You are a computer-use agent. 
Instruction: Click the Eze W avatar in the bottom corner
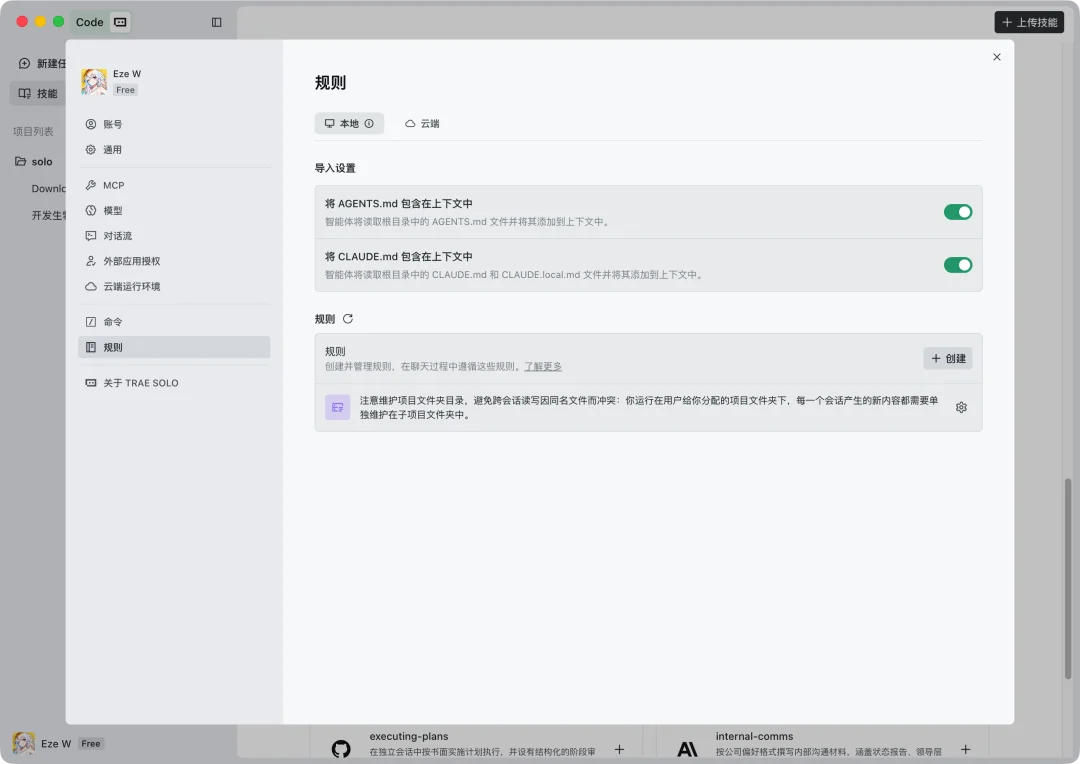coord(22,743)
